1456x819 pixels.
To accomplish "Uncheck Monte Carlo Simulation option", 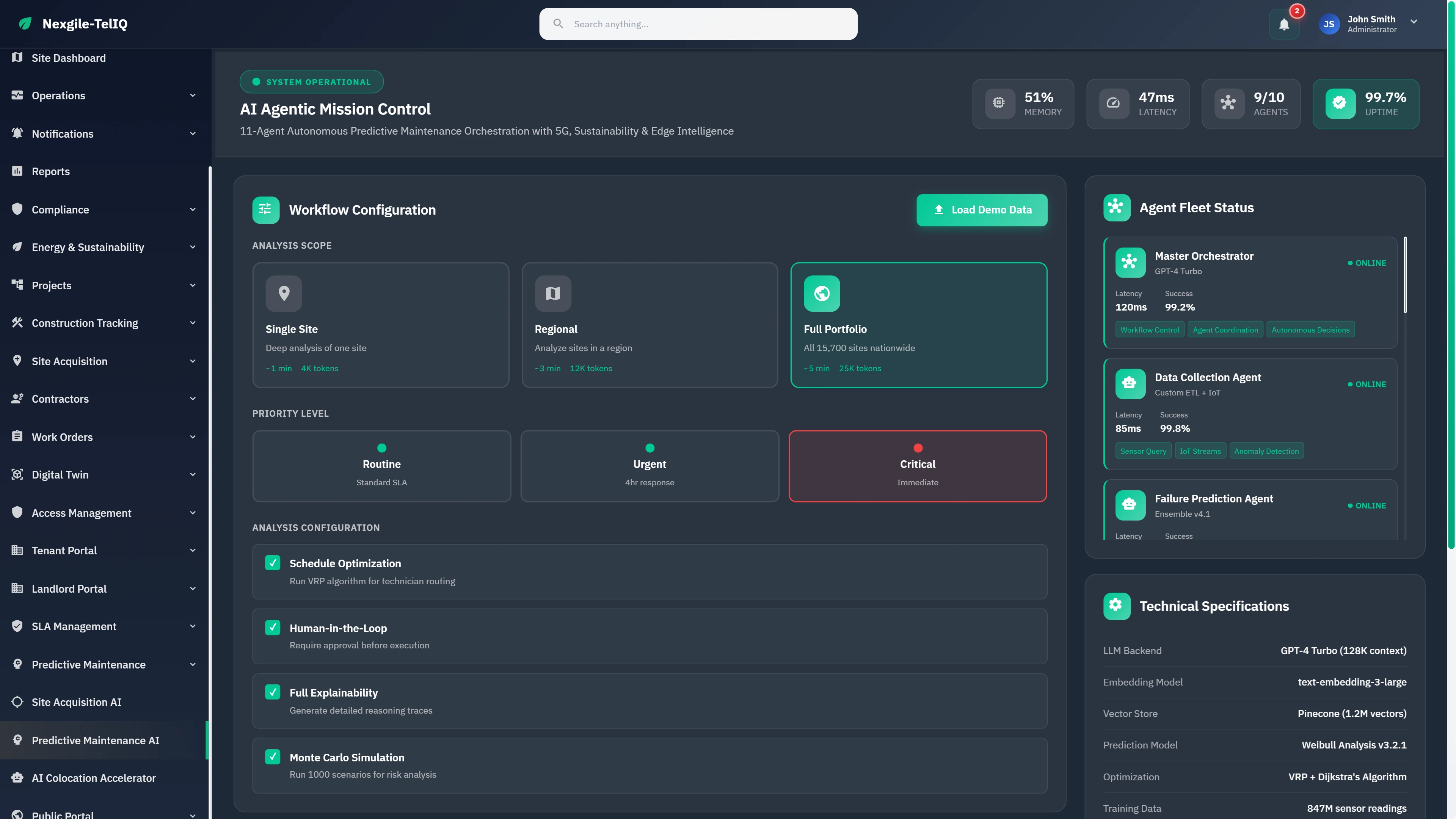I will pos(273,757).
